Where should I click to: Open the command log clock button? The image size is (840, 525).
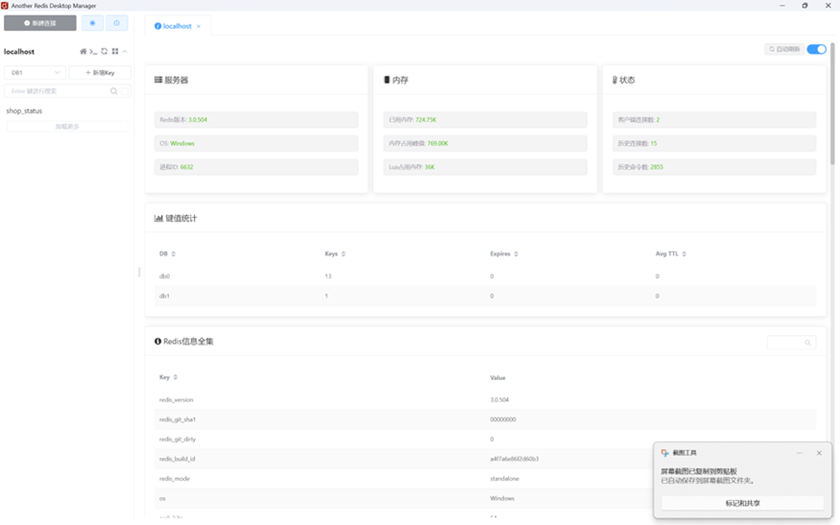click(117, 23)
